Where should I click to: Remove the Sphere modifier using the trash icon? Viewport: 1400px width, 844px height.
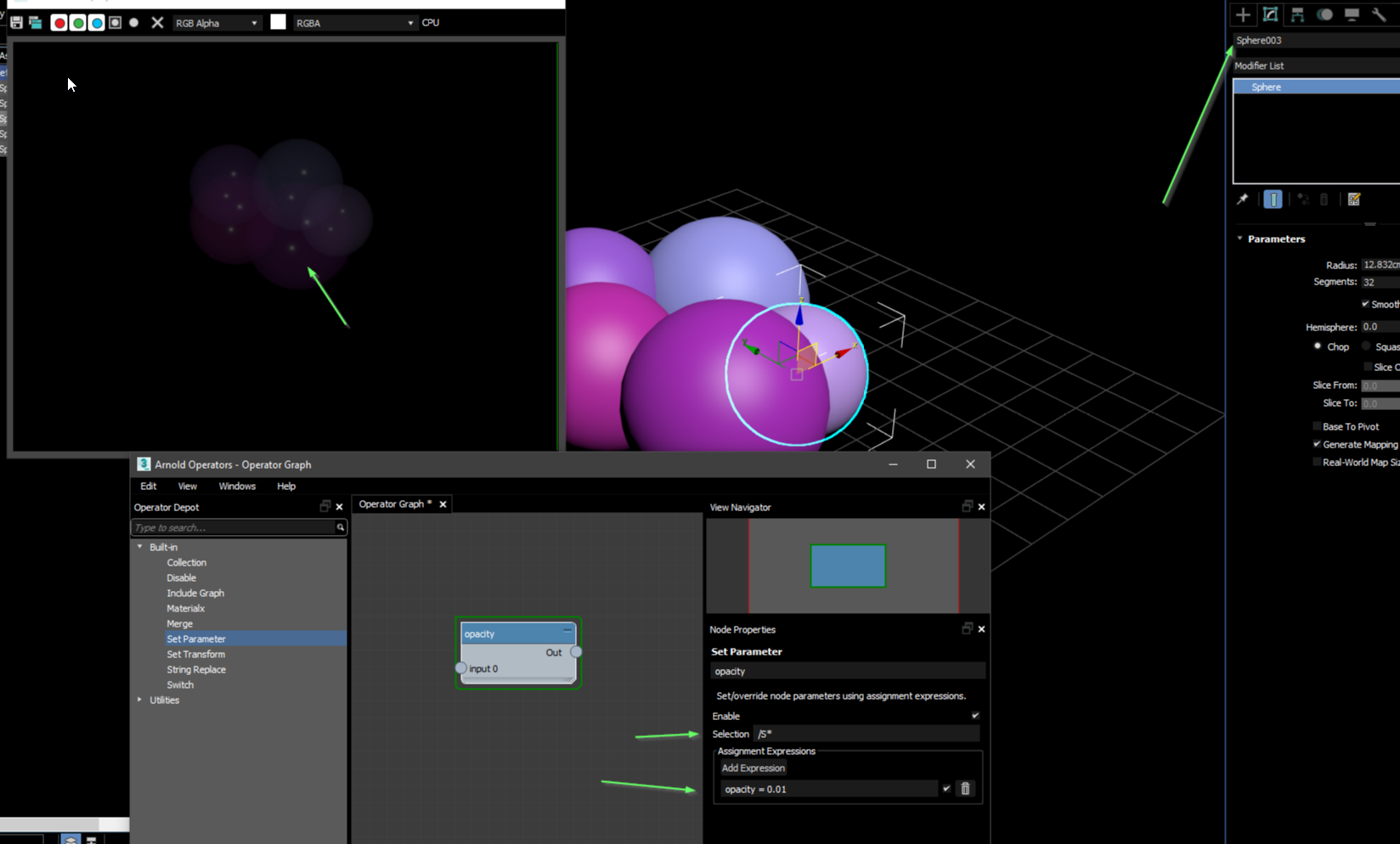click(x=1324, y=199)
